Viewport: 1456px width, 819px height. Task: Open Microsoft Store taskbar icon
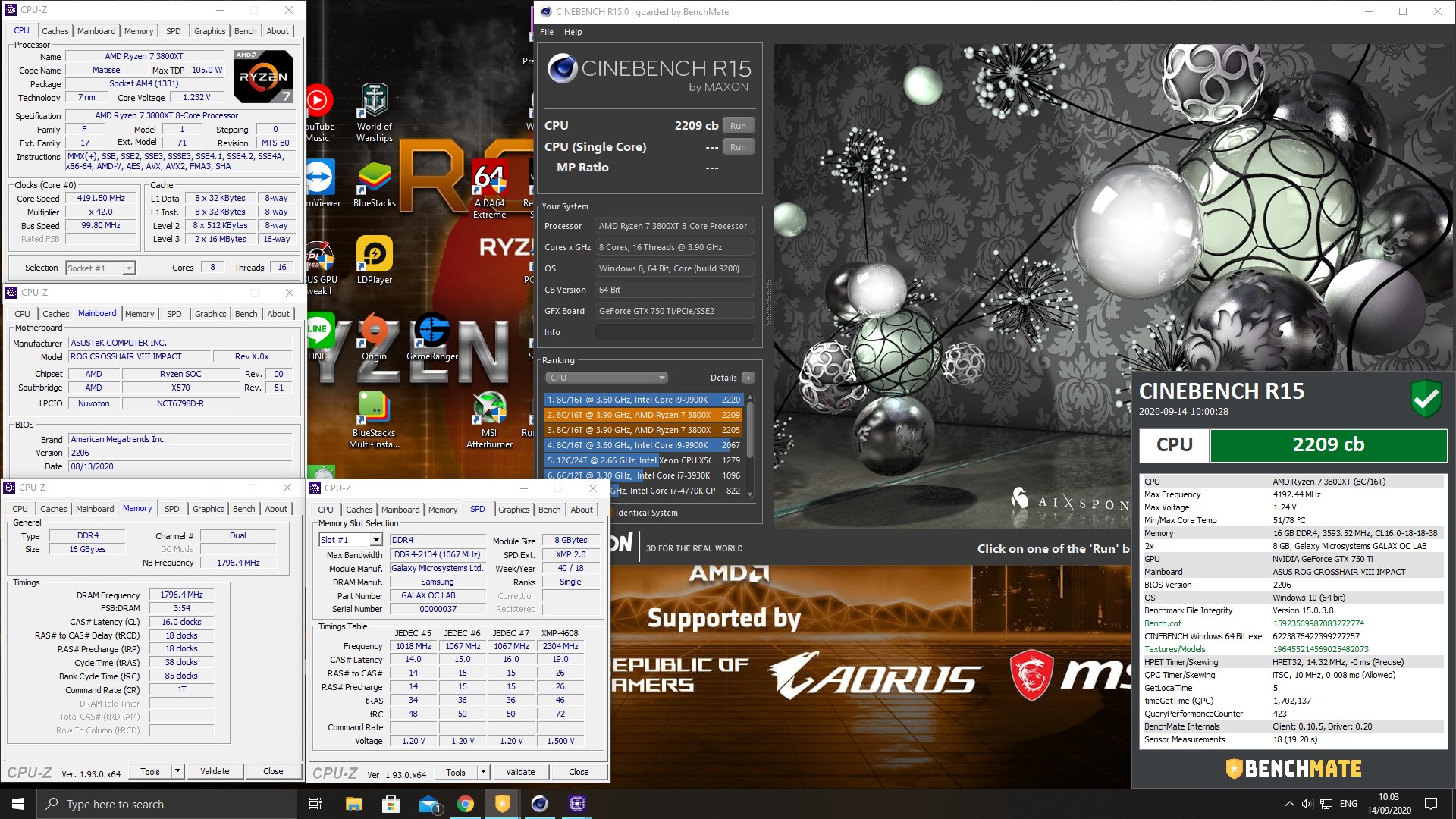pyautogui.click(x=391, y=804)
